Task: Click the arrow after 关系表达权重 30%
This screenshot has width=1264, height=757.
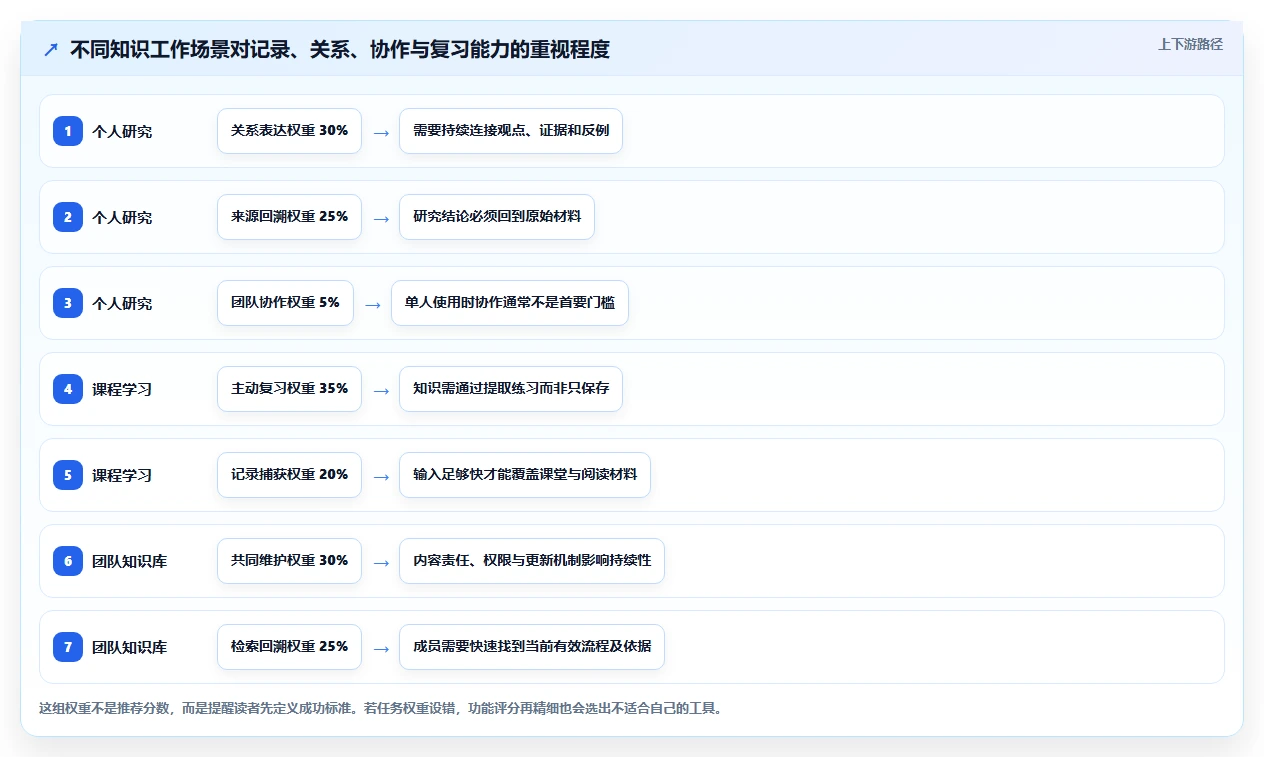Action: (381, 132)
